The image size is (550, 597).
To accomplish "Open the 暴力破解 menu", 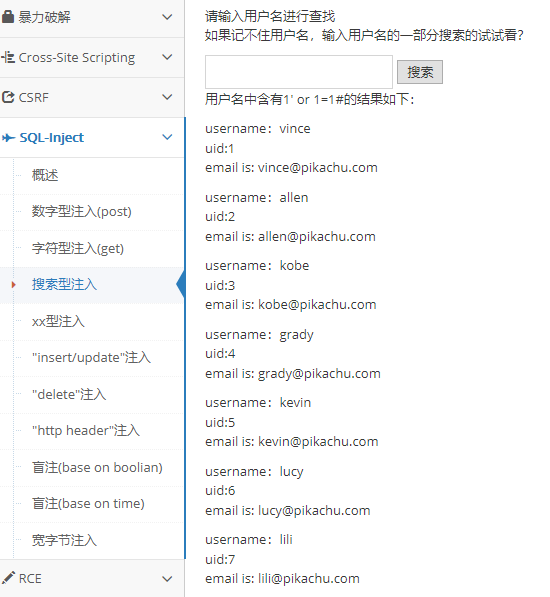I will (x=92, y=17).
